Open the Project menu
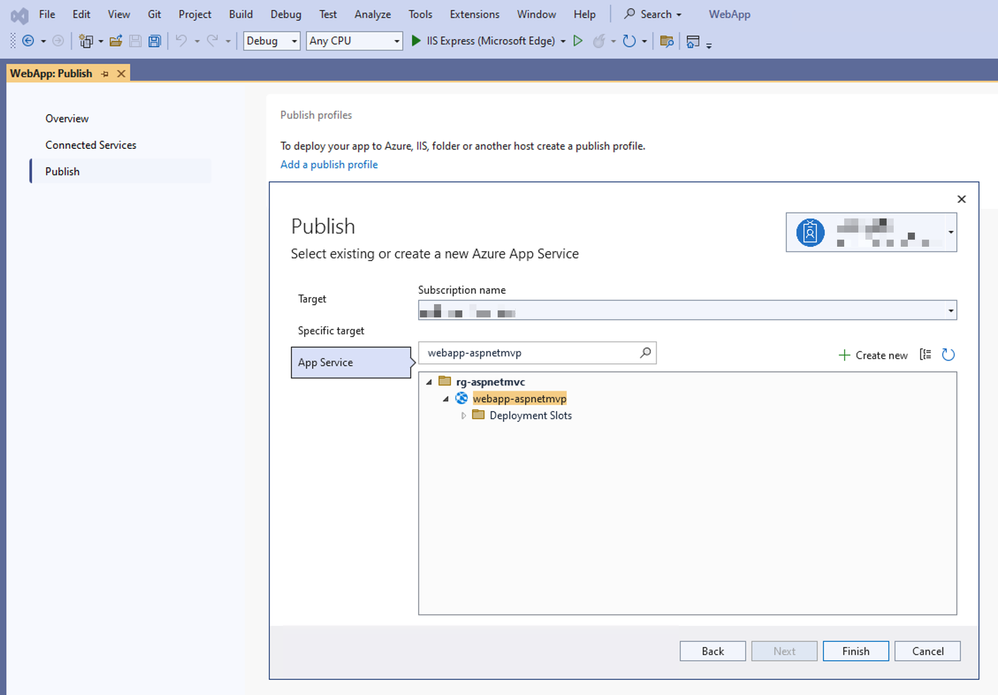998x695 pixels. [x=195, y=14]
